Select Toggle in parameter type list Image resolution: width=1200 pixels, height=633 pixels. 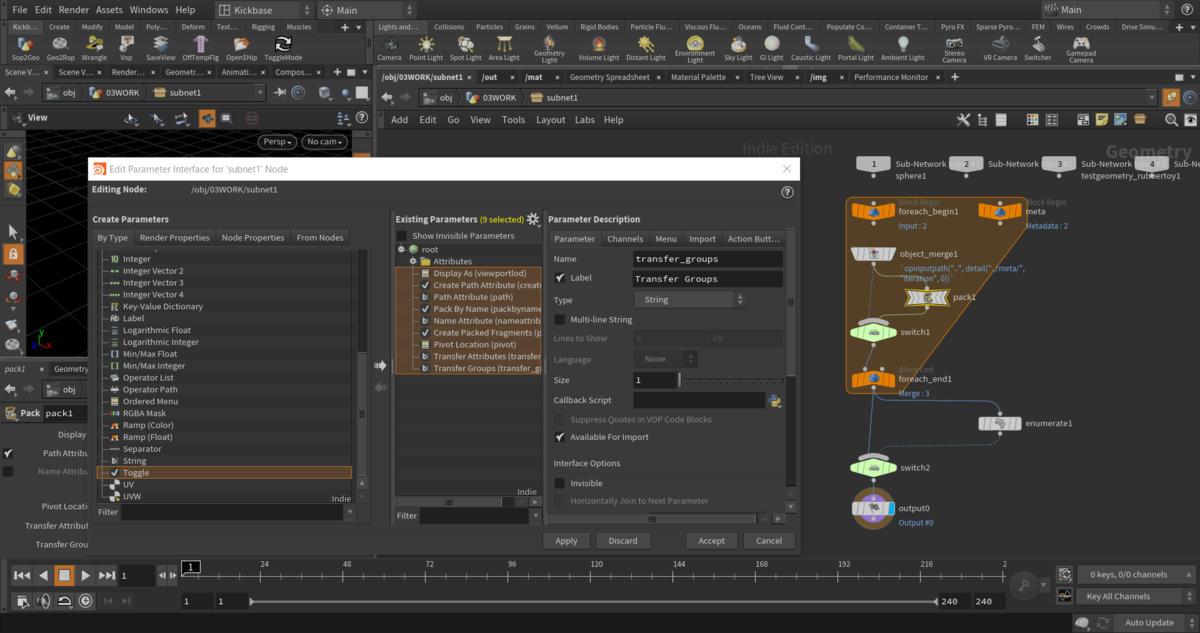(224, 473)
